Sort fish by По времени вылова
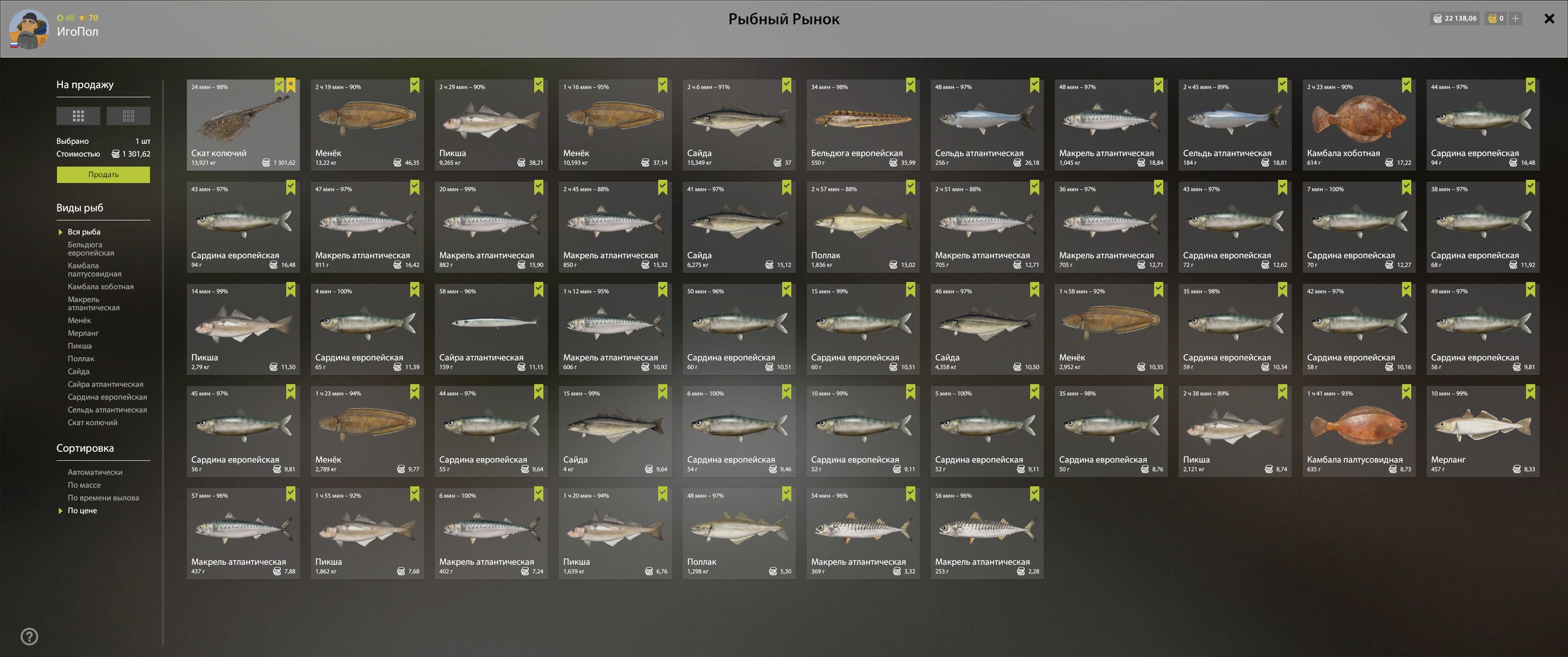The height and width of the screenshot is (657, 1568). [103, 498]
